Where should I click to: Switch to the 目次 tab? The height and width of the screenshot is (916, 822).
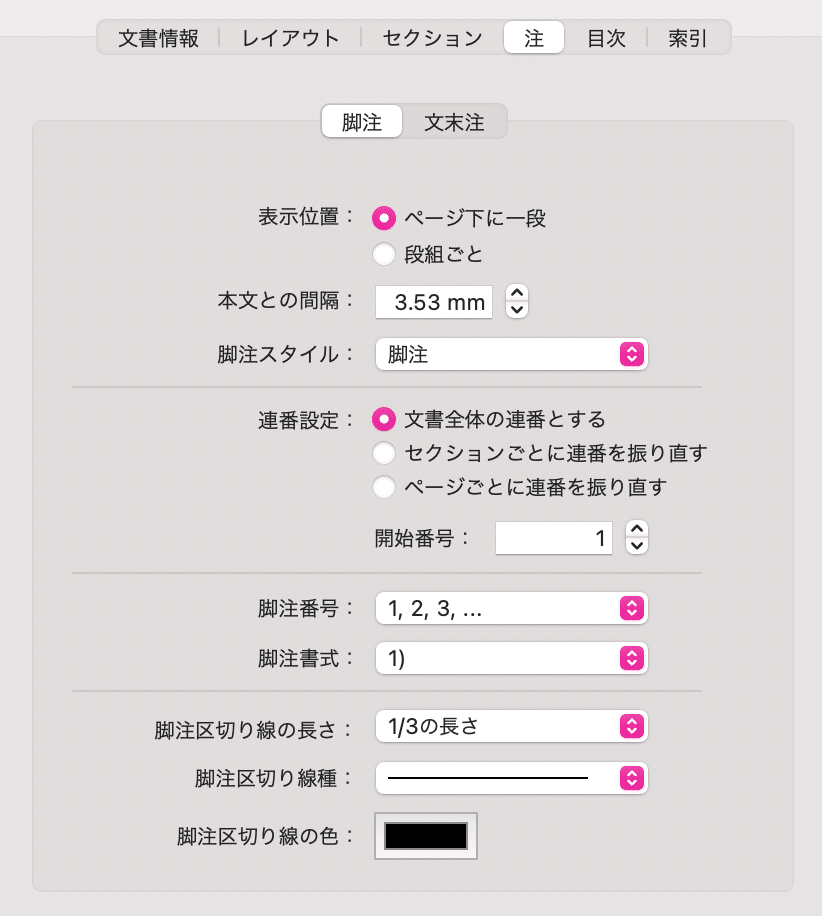pyautogui.click(x=607, y=37)
